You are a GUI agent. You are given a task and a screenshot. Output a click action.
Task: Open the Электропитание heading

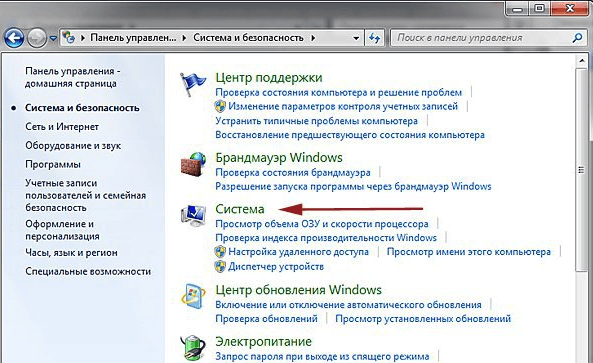264,342
